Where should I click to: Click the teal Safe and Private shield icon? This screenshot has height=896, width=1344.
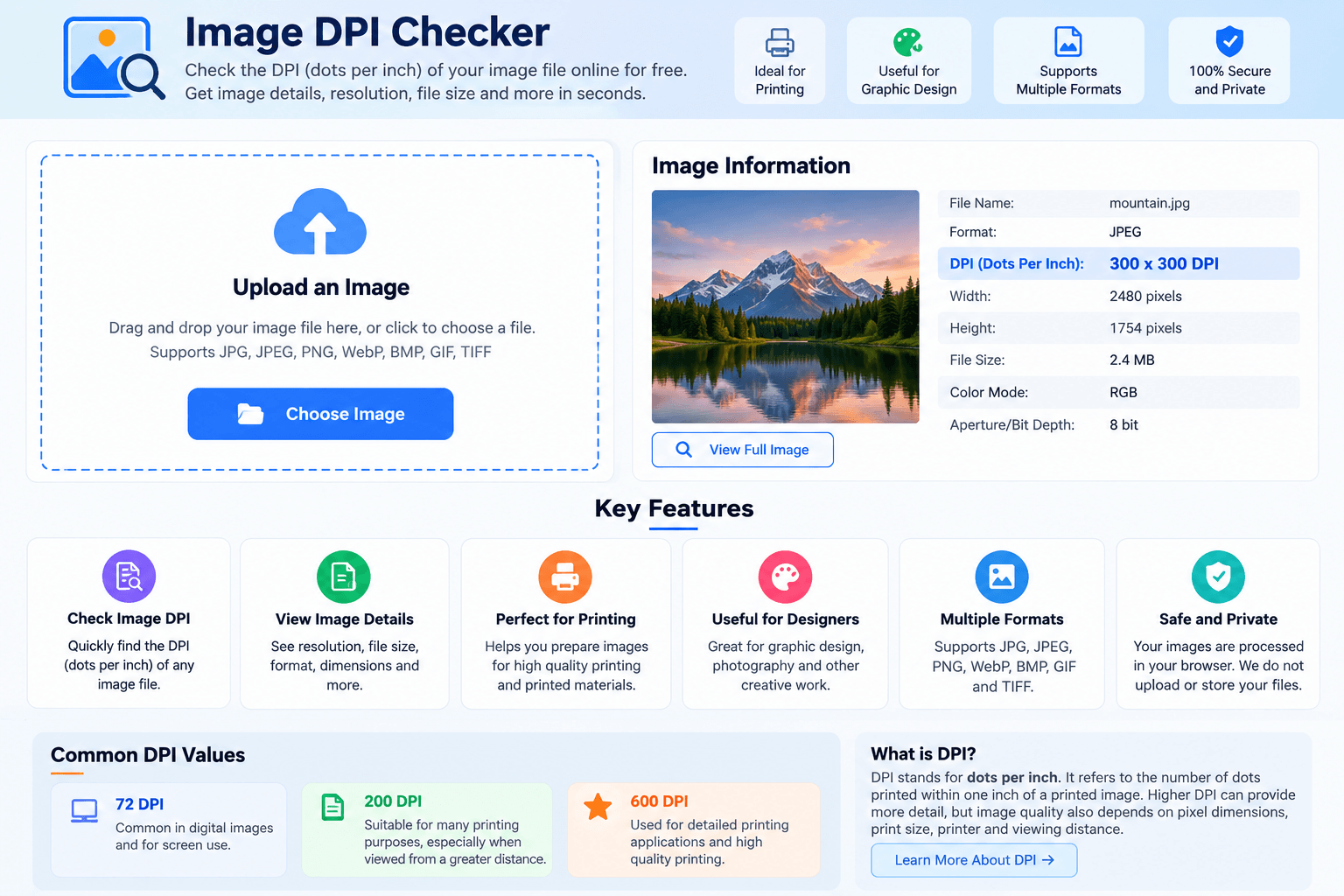[x=1218, y=577]
